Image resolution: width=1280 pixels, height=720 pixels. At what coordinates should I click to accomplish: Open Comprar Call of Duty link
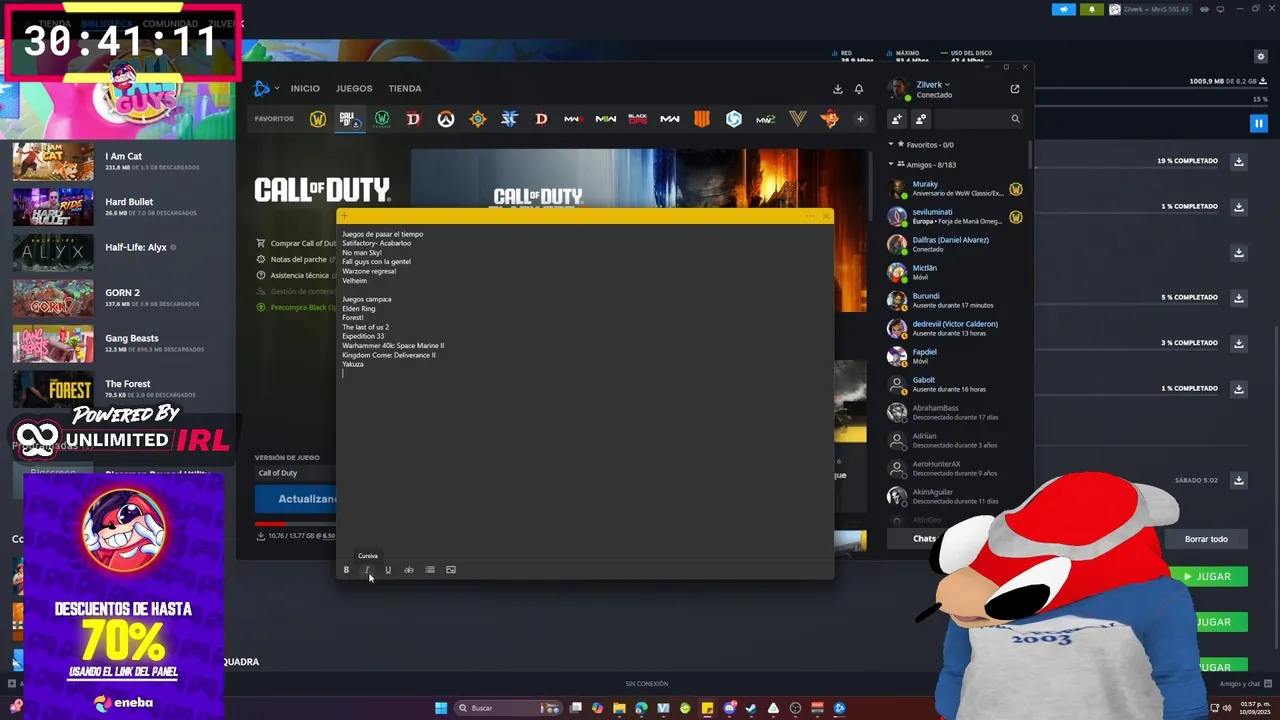(296, 243)
